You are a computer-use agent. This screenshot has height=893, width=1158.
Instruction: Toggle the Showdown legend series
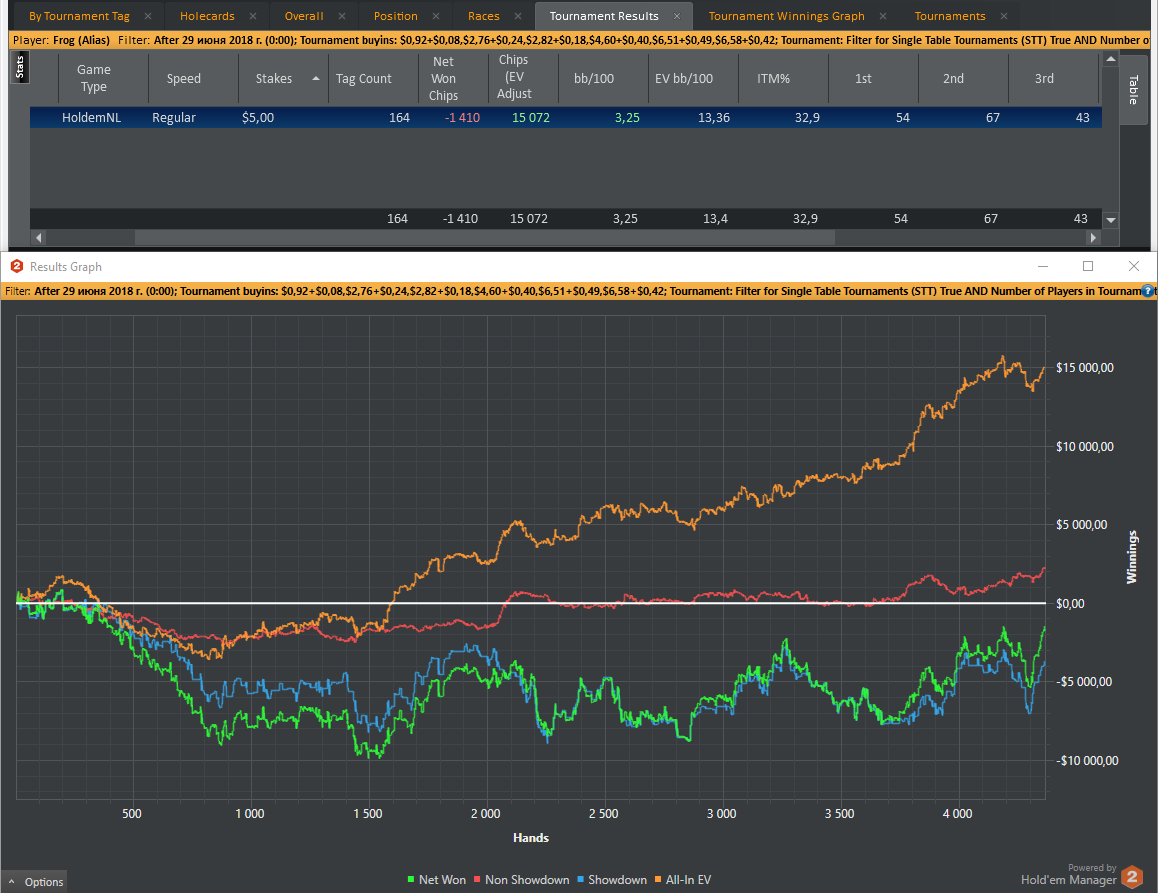(x=612, y=880)
